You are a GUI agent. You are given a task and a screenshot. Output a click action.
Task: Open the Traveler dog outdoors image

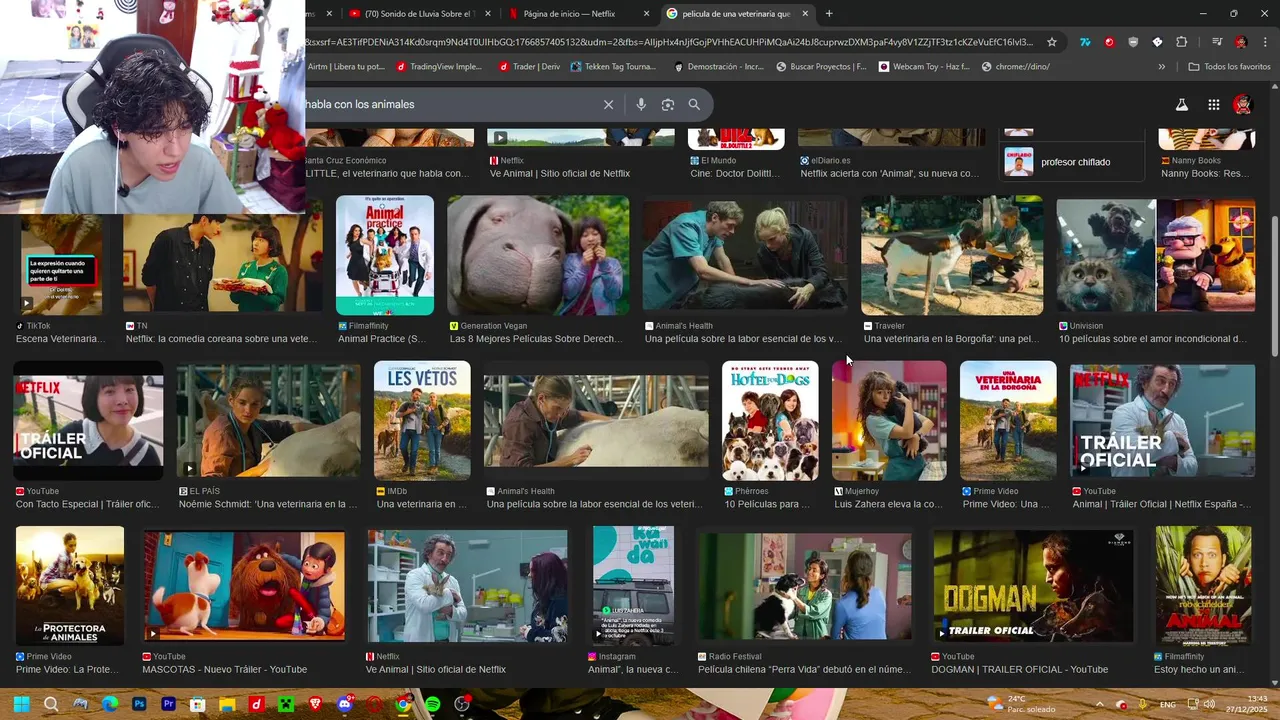(952, 255)
